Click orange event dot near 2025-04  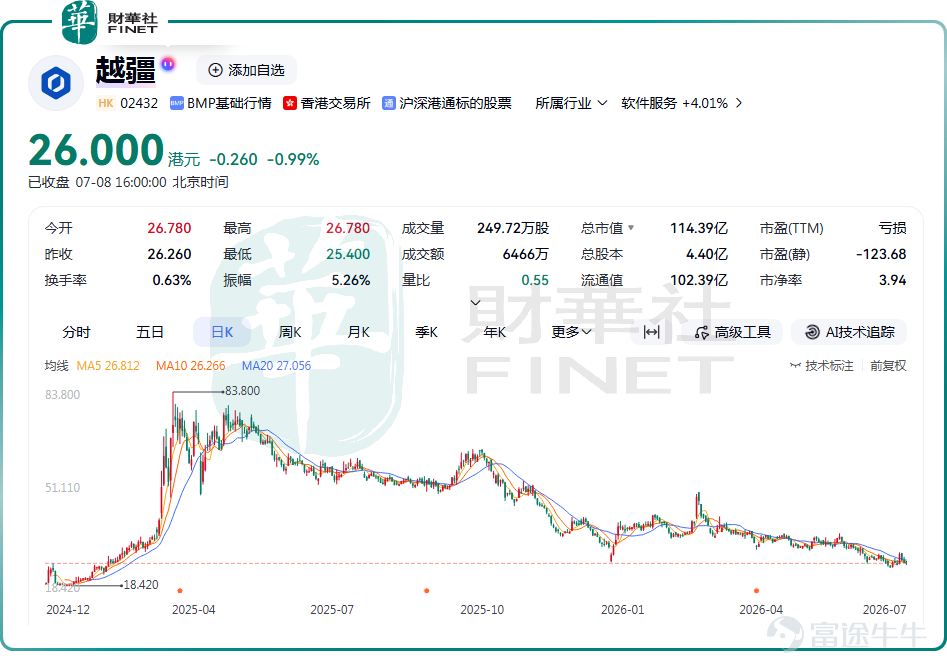pyautogui.click(x=180, y=591)
